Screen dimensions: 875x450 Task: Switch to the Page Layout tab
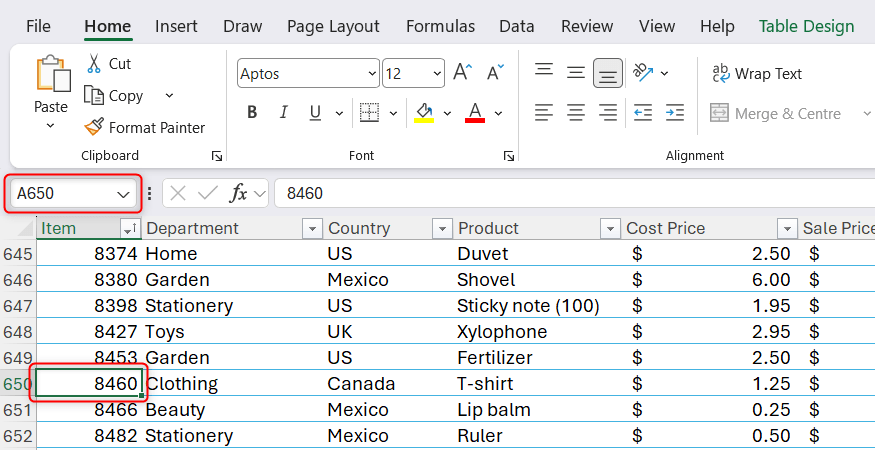(x=333, y=26)
